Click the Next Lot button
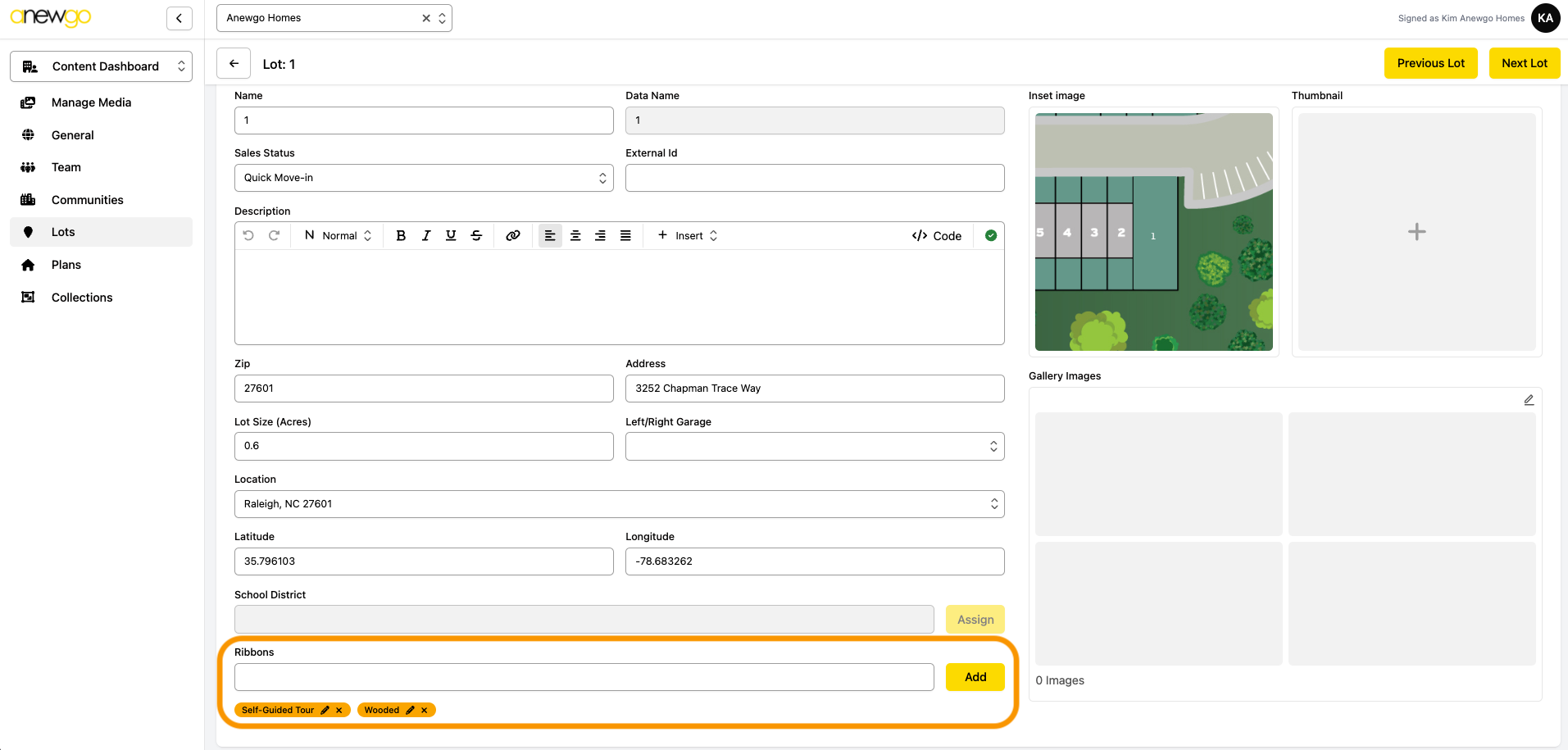 click(1524, 63)
